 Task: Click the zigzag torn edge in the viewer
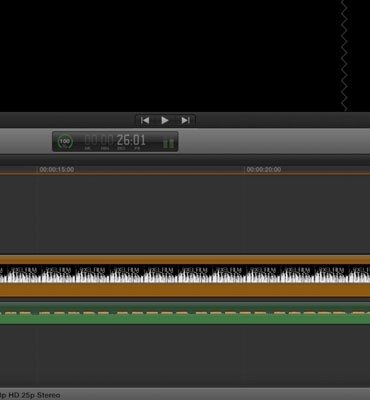pyautogui.click(x=345, y=55)
